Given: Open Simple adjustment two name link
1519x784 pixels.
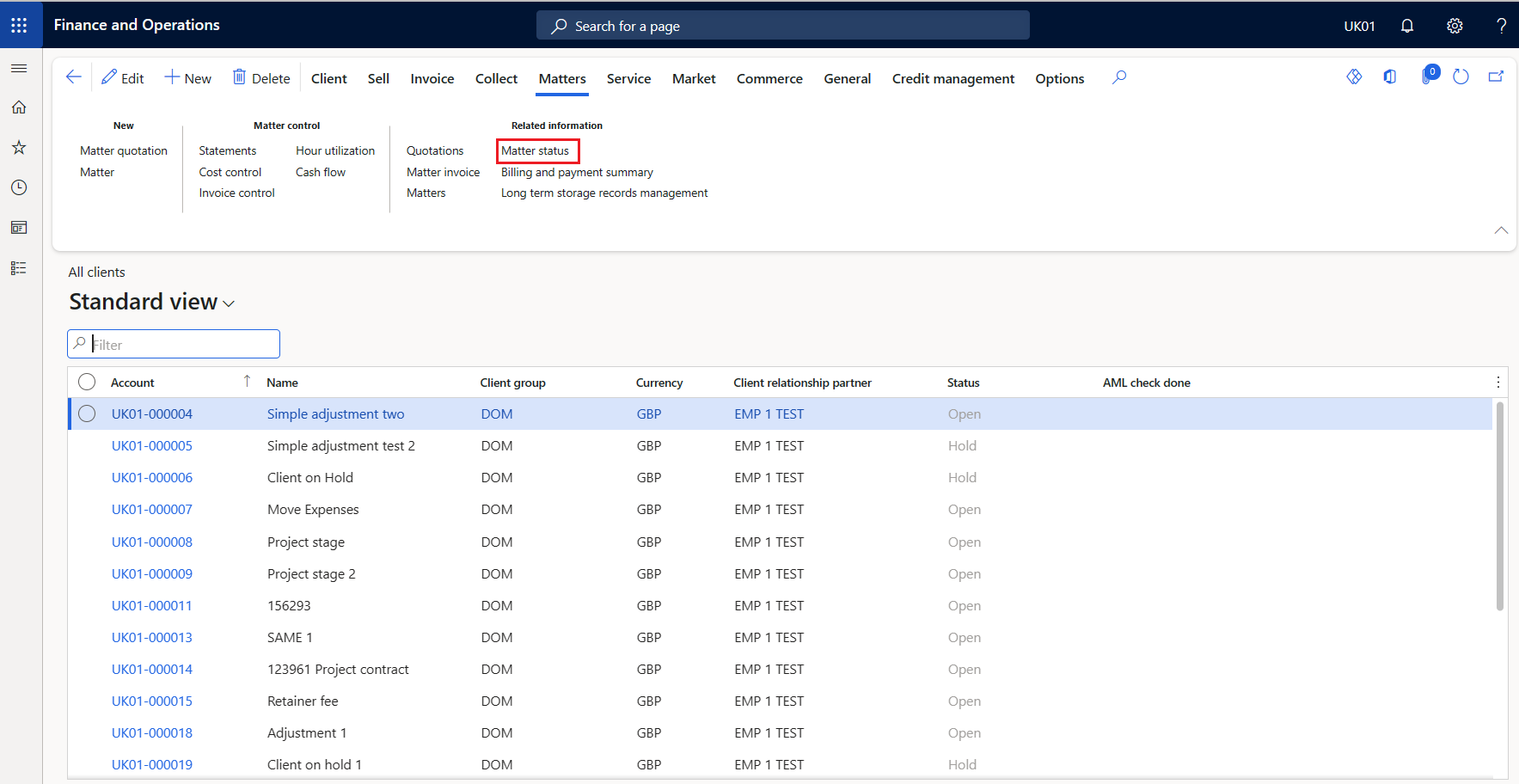Looking at the screenshot, I should tap(335, 413).
